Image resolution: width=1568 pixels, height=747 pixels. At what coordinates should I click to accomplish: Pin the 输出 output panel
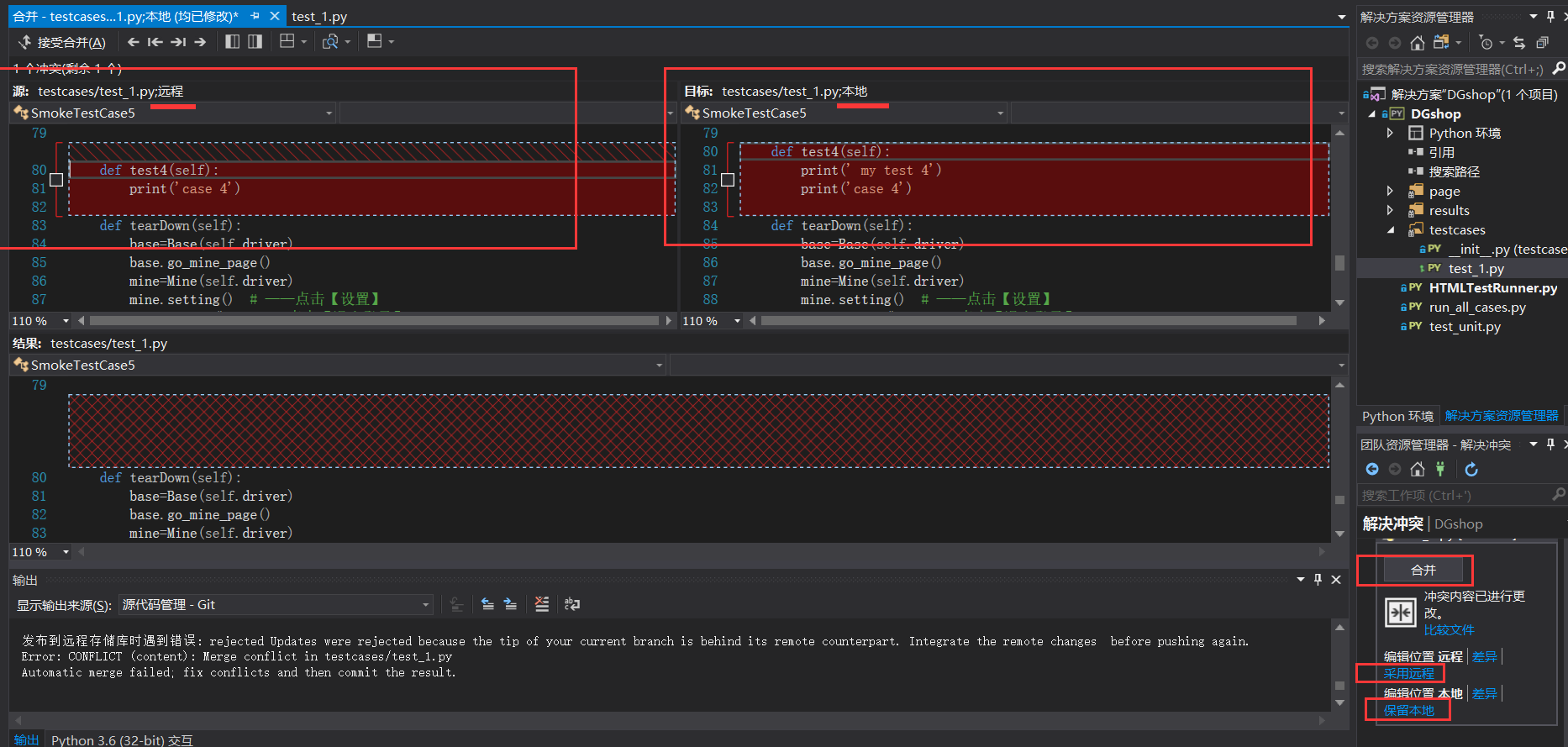coord(1318,580)
